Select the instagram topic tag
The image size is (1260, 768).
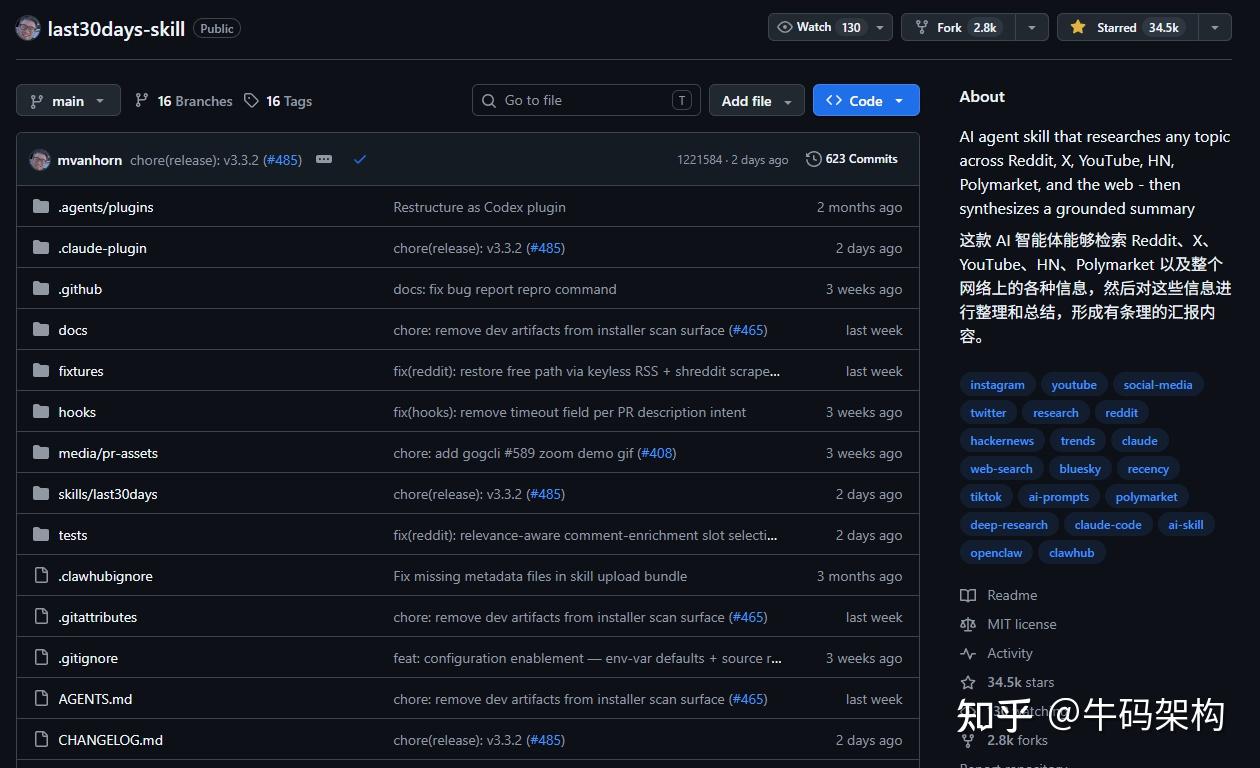click(997, 384)
